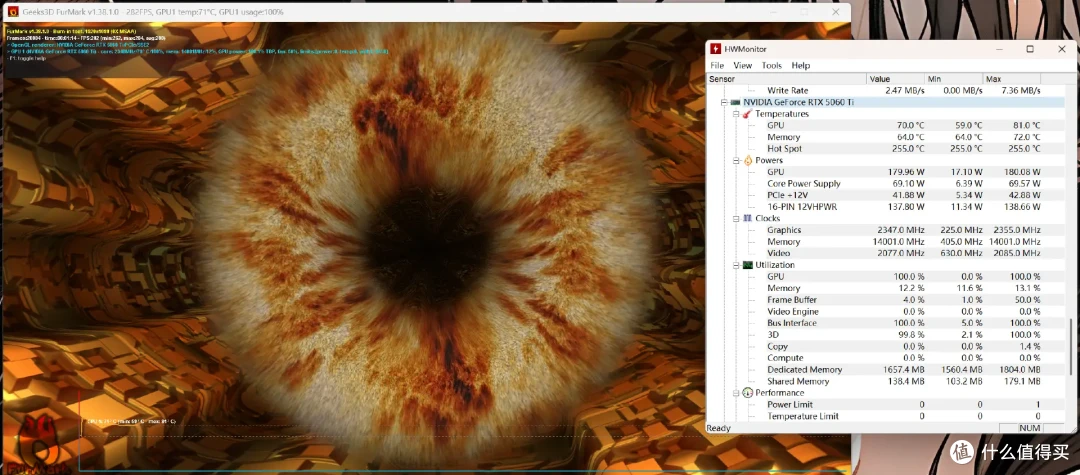Click the flame icon next to Powers

[x=747, y=160]
